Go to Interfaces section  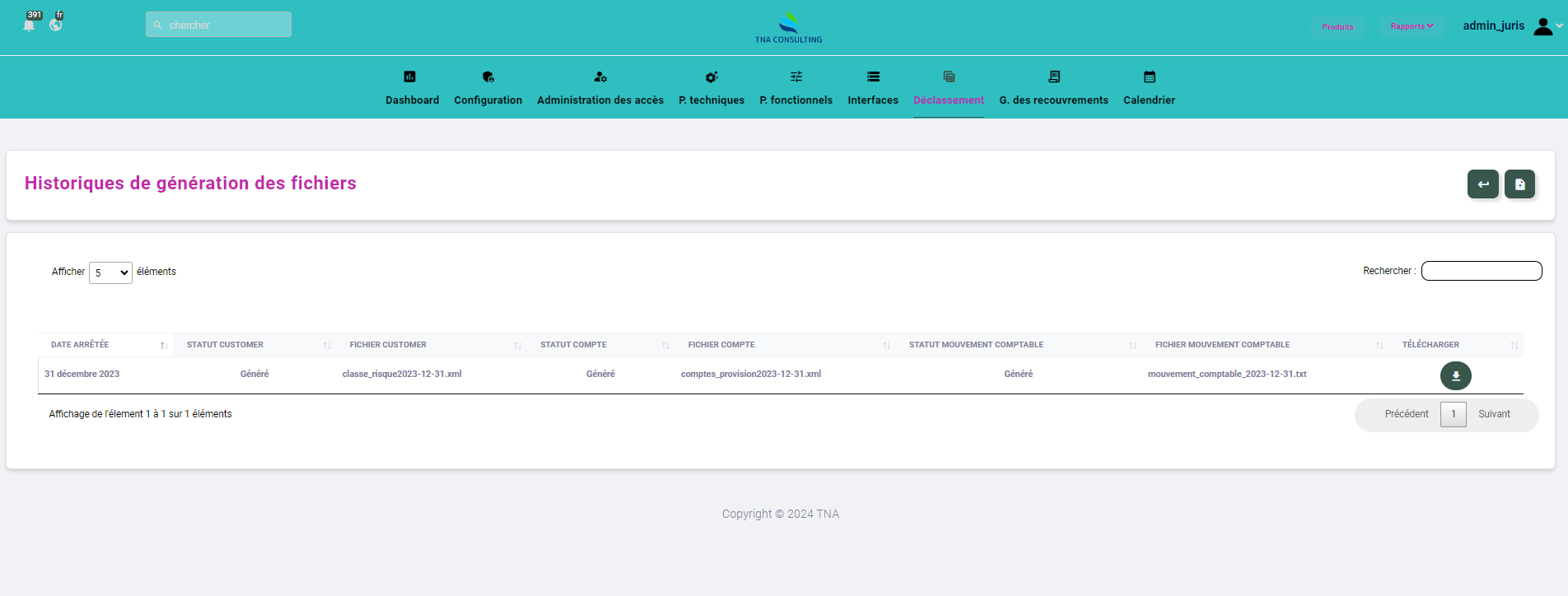pos(873,88)
